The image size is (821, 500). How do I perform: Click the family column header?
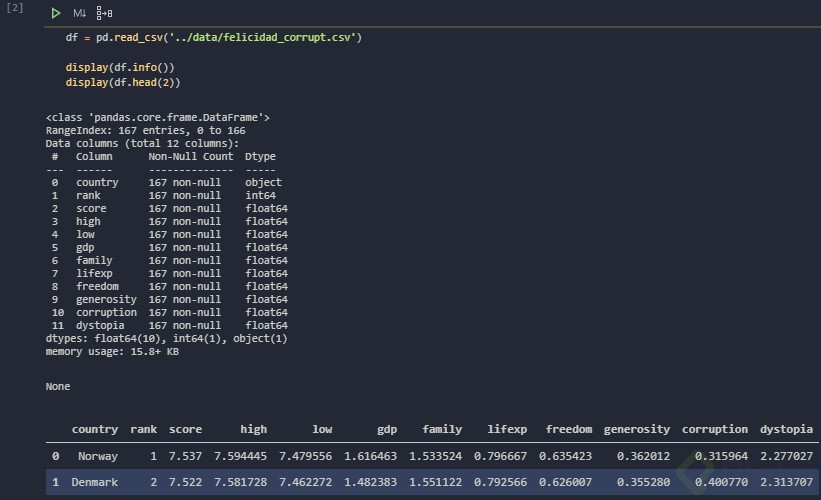tap(442, 429)
